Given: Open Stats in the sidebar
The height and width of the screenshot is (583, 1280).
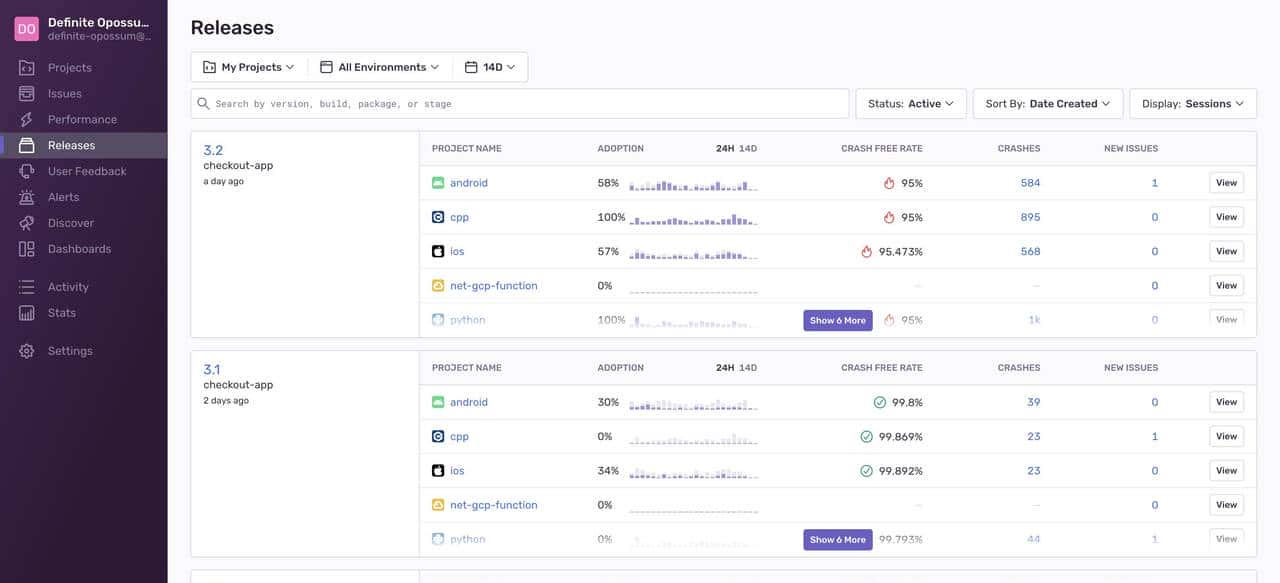Looking at the screenshot, I should (62, 314).
